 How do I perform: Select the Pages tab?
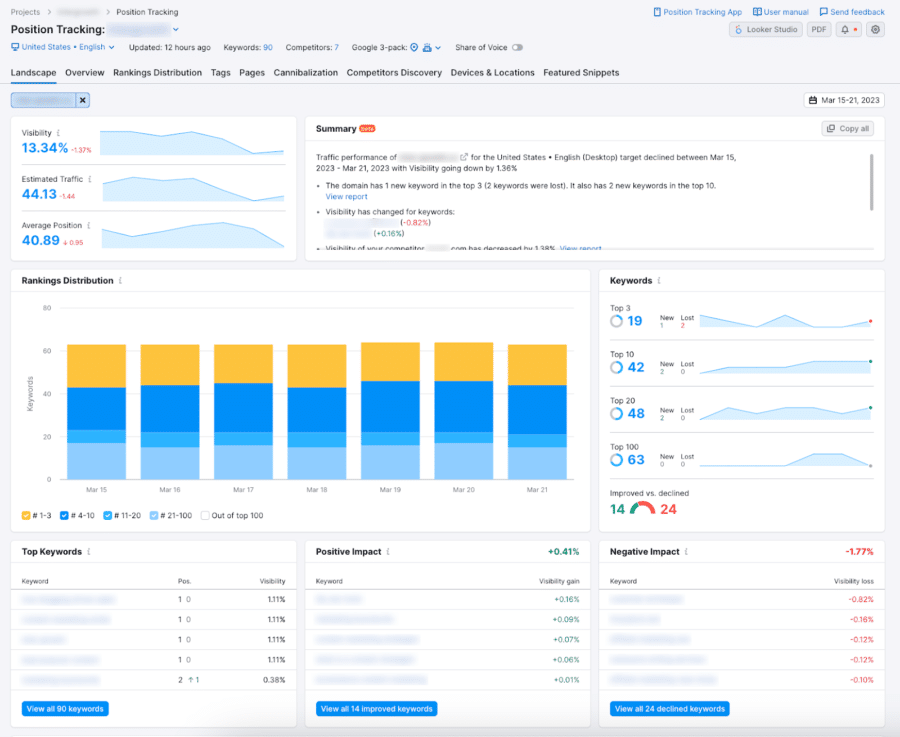[x=252, y=73]
